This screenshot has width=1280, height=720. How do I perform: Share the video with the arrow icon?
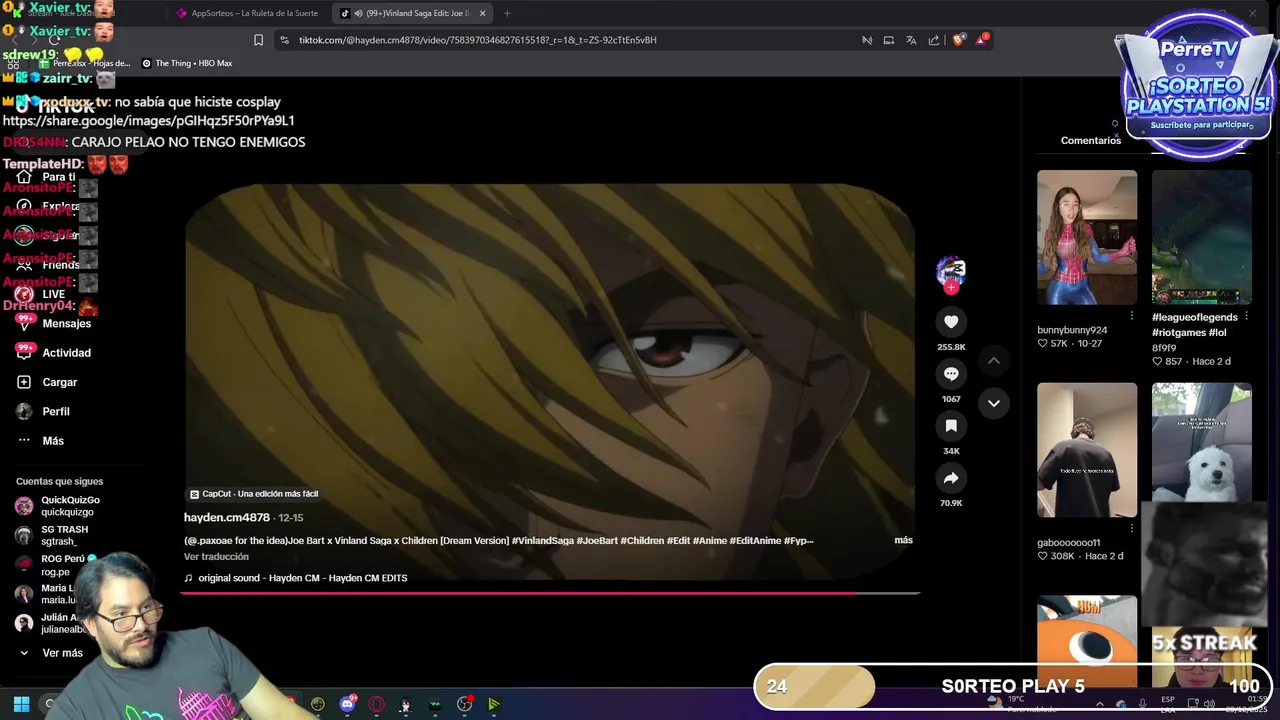tap(951, 478)
